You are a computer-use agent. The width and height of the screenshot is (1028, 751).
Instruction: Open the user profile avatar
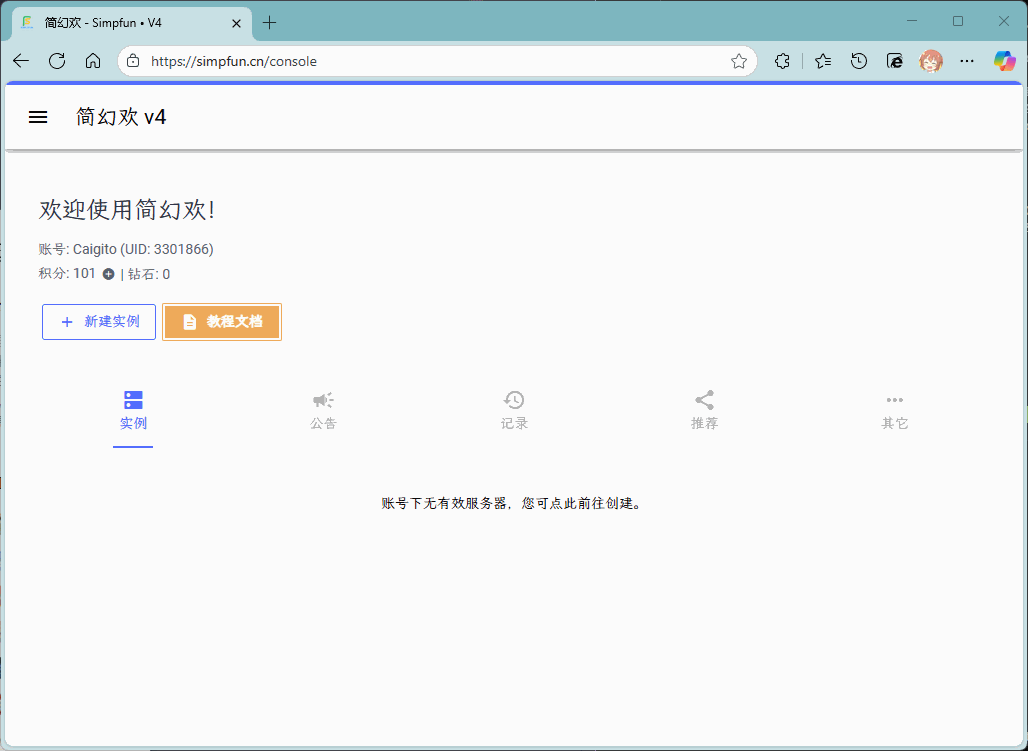pyautogui.click(x=931, y=61)
